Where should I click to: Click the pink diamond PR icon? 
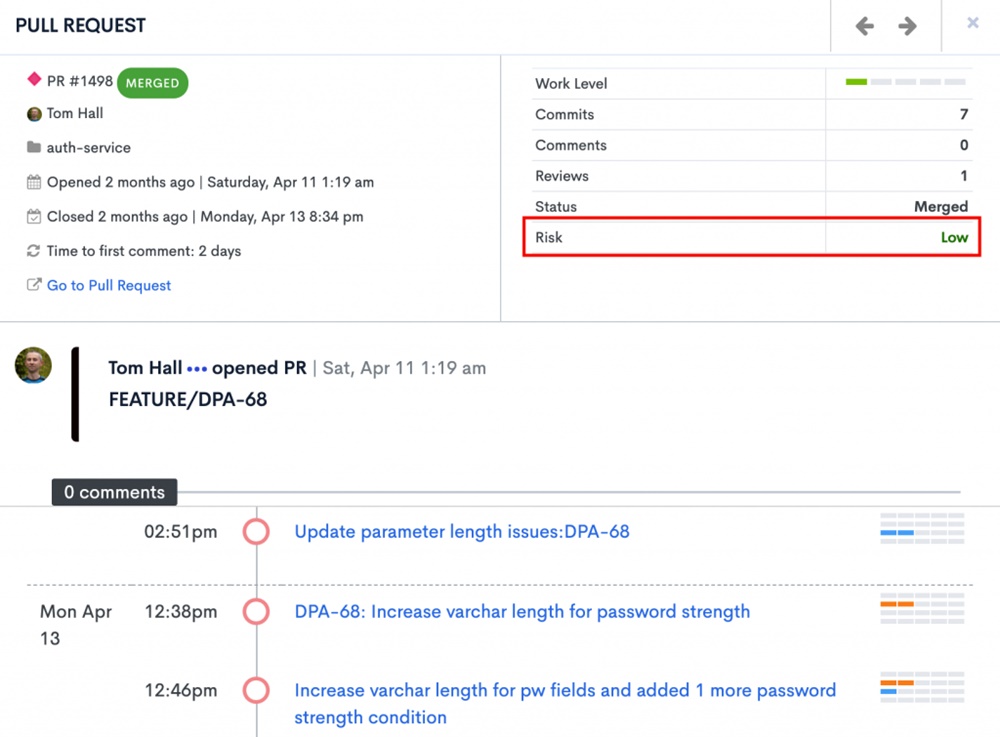[34, 80]
